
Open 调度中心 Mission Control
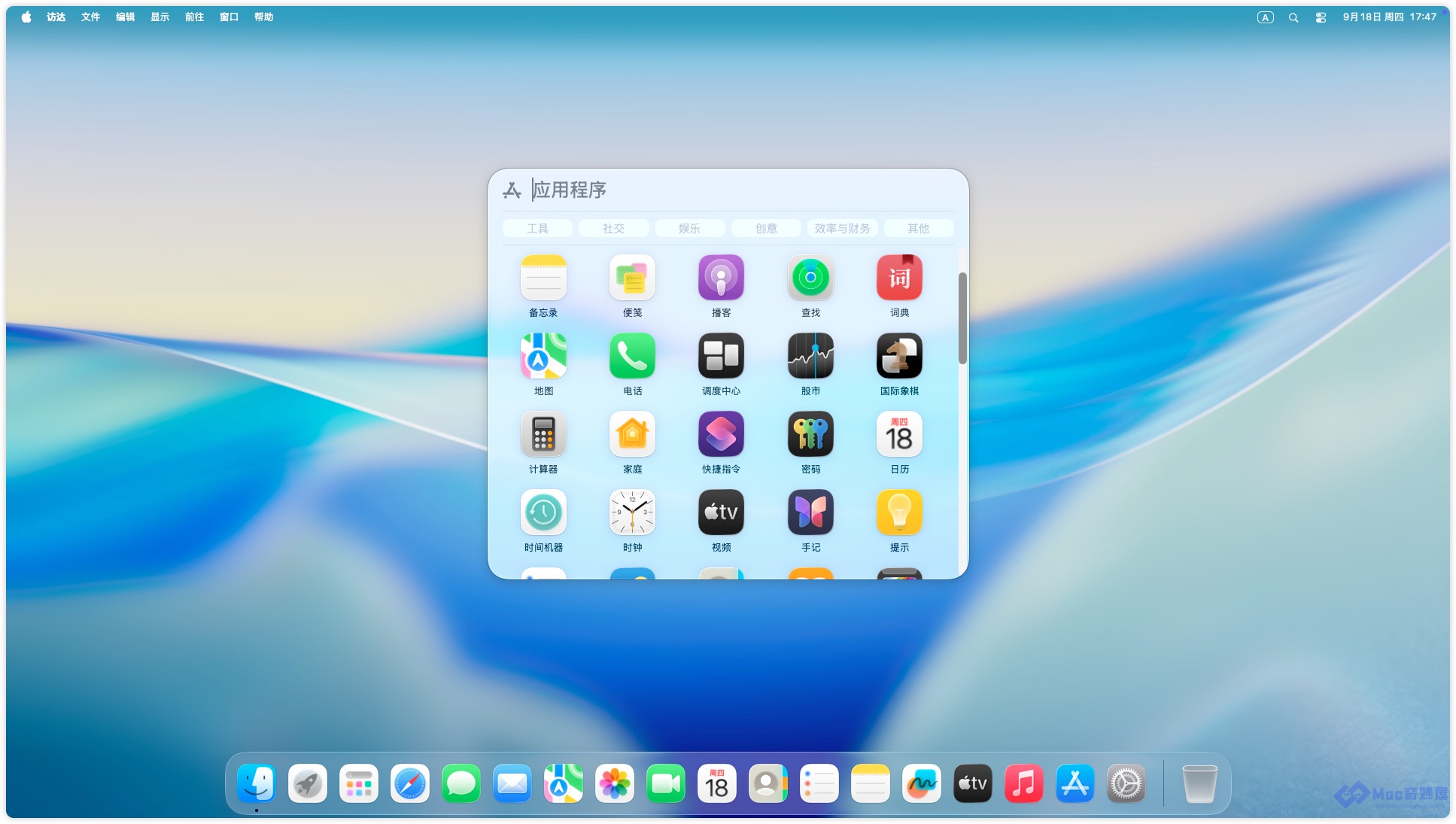721,356
